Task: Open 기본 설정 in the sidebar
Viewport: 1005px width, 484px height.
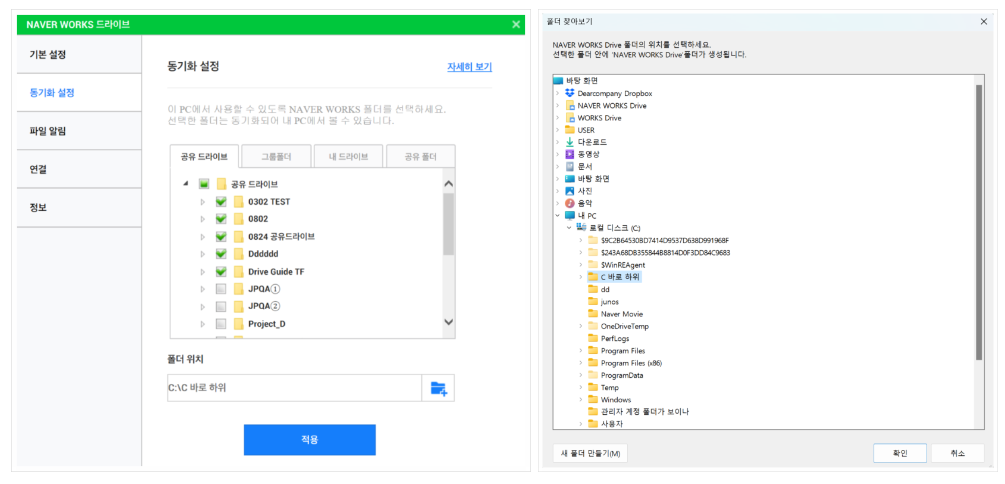Action: point(79,54)
